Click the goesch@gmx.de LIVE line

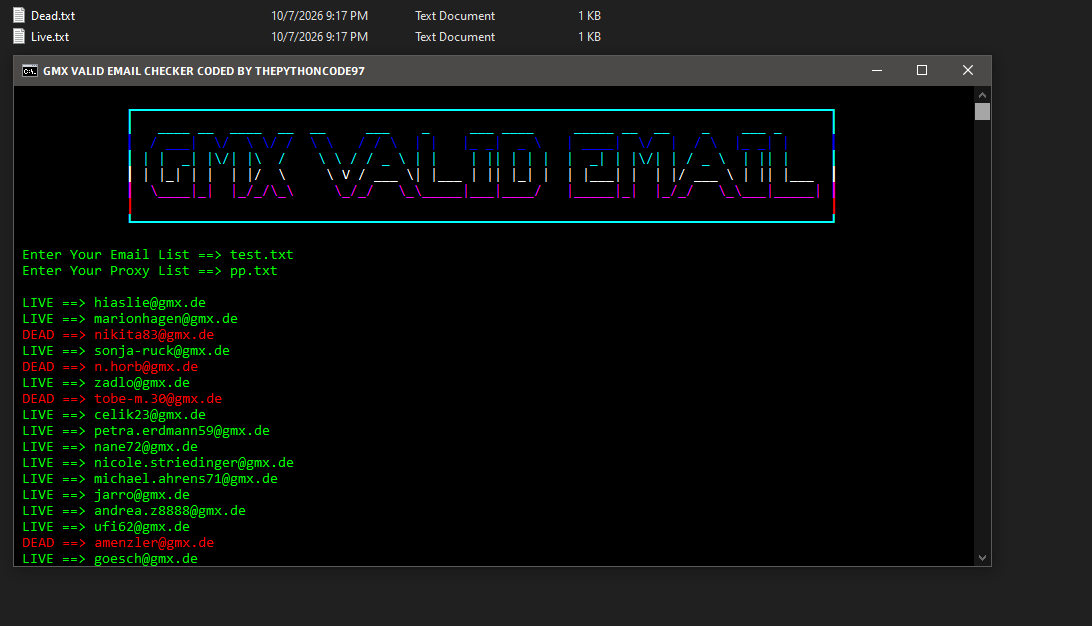point(110,558)
